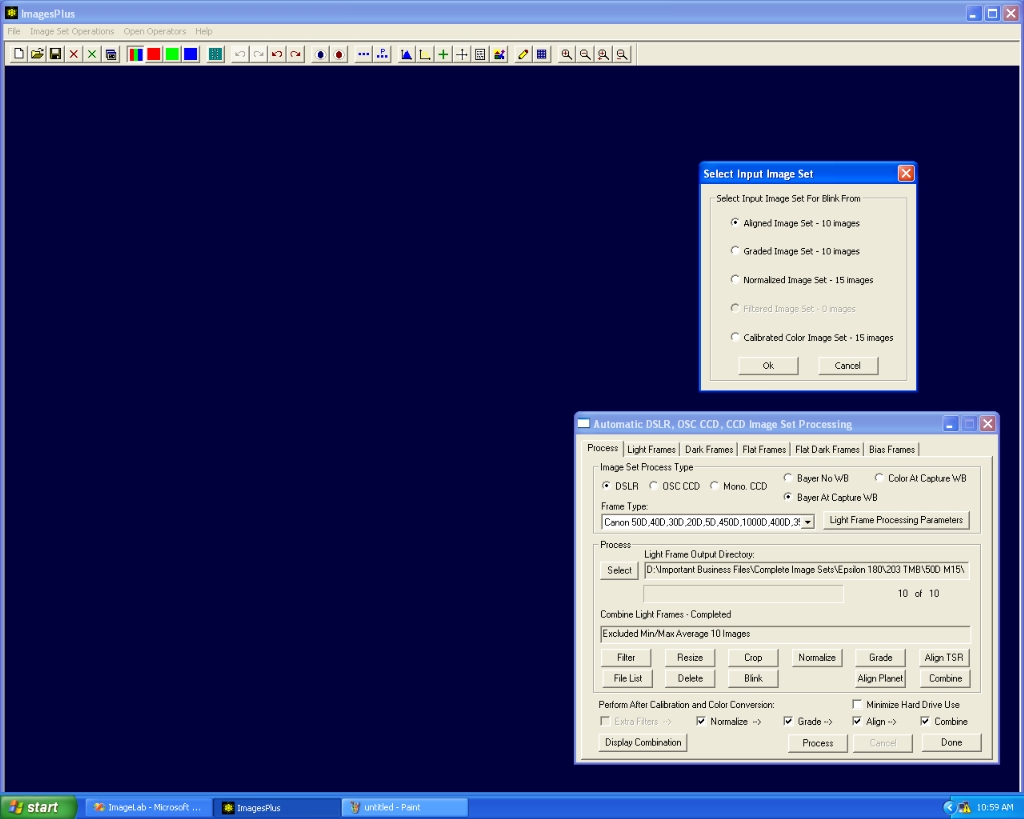This screenshot has height=819, width=1024.
Task: Select the RGB color channel display button
Action: (x=135, y=54)
